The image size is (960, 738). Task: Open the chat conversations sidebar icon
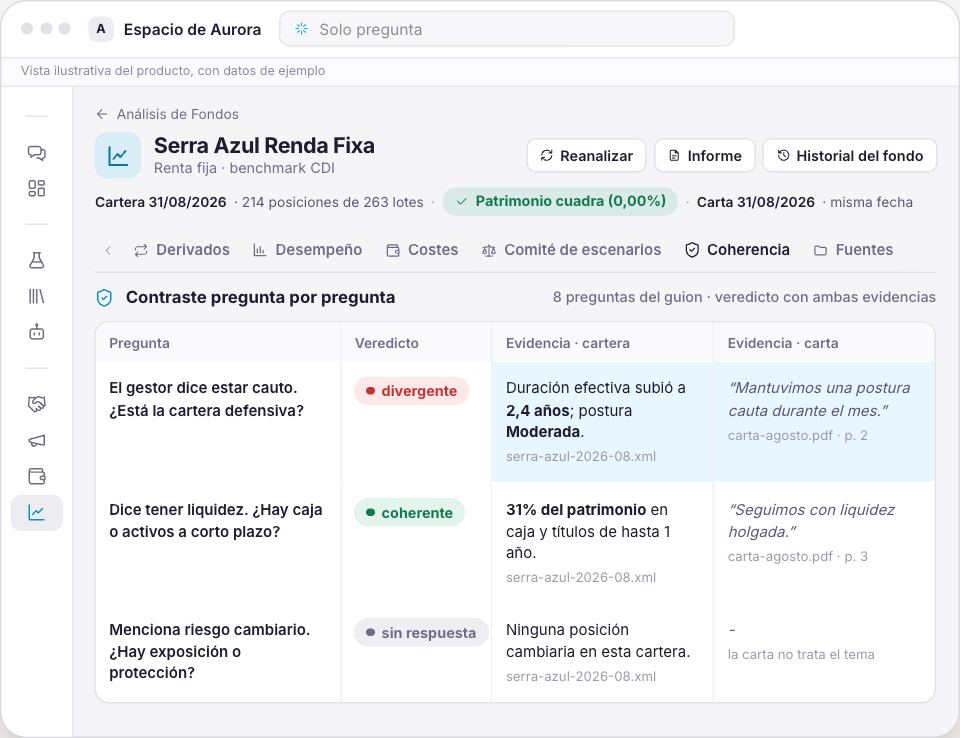pyautogui.click(x=37, y=152)
